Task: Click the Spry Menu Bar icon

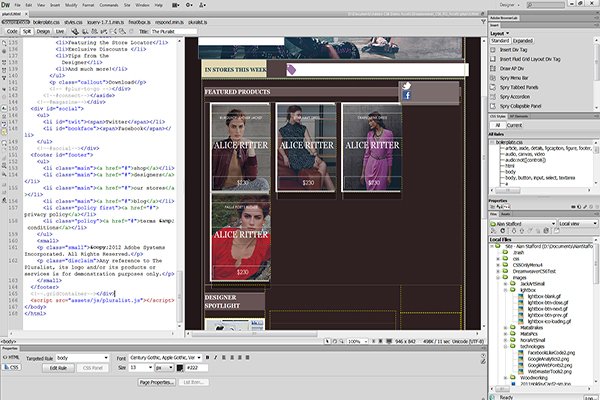Action: pos(493,78)
